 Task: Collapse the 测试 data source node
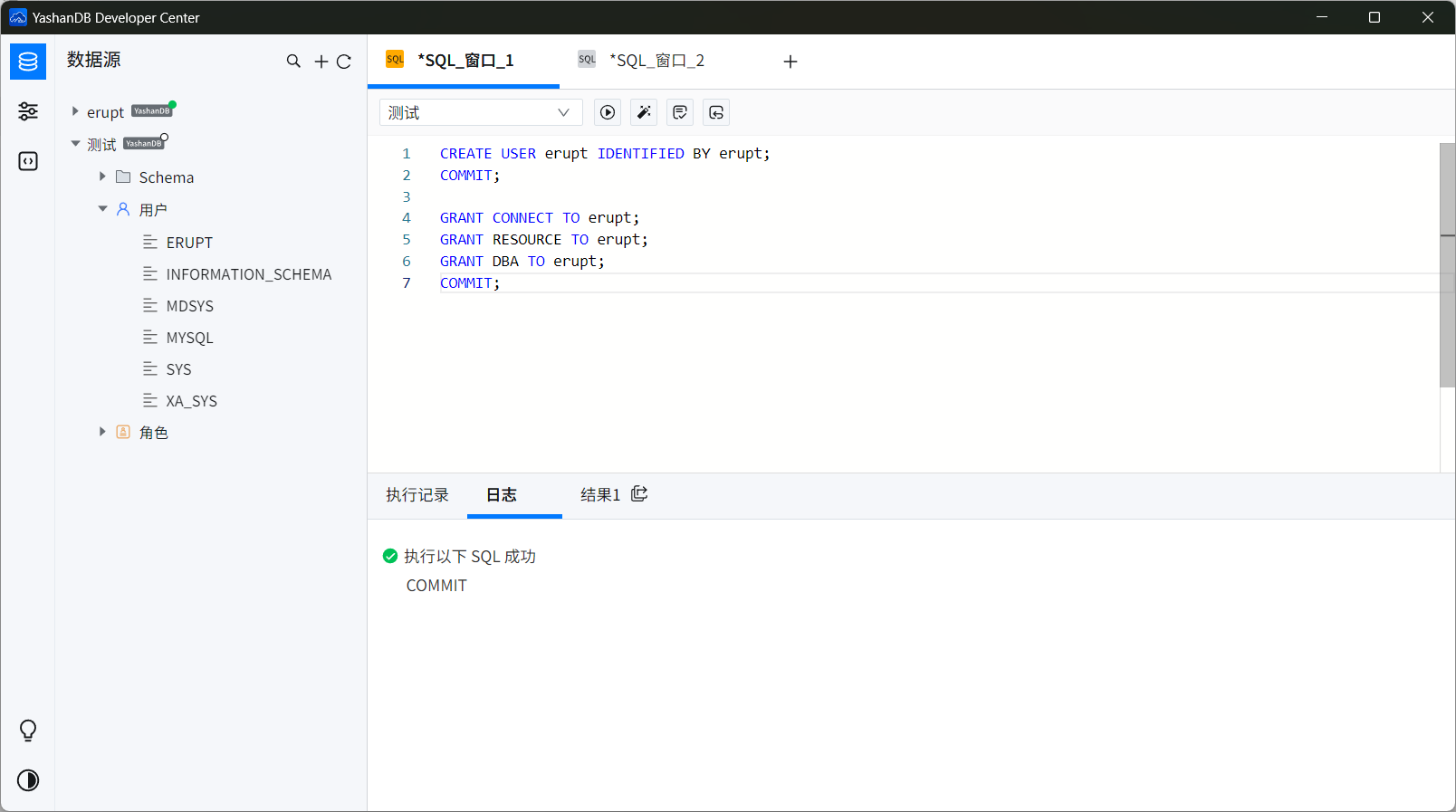coord(75,144)
